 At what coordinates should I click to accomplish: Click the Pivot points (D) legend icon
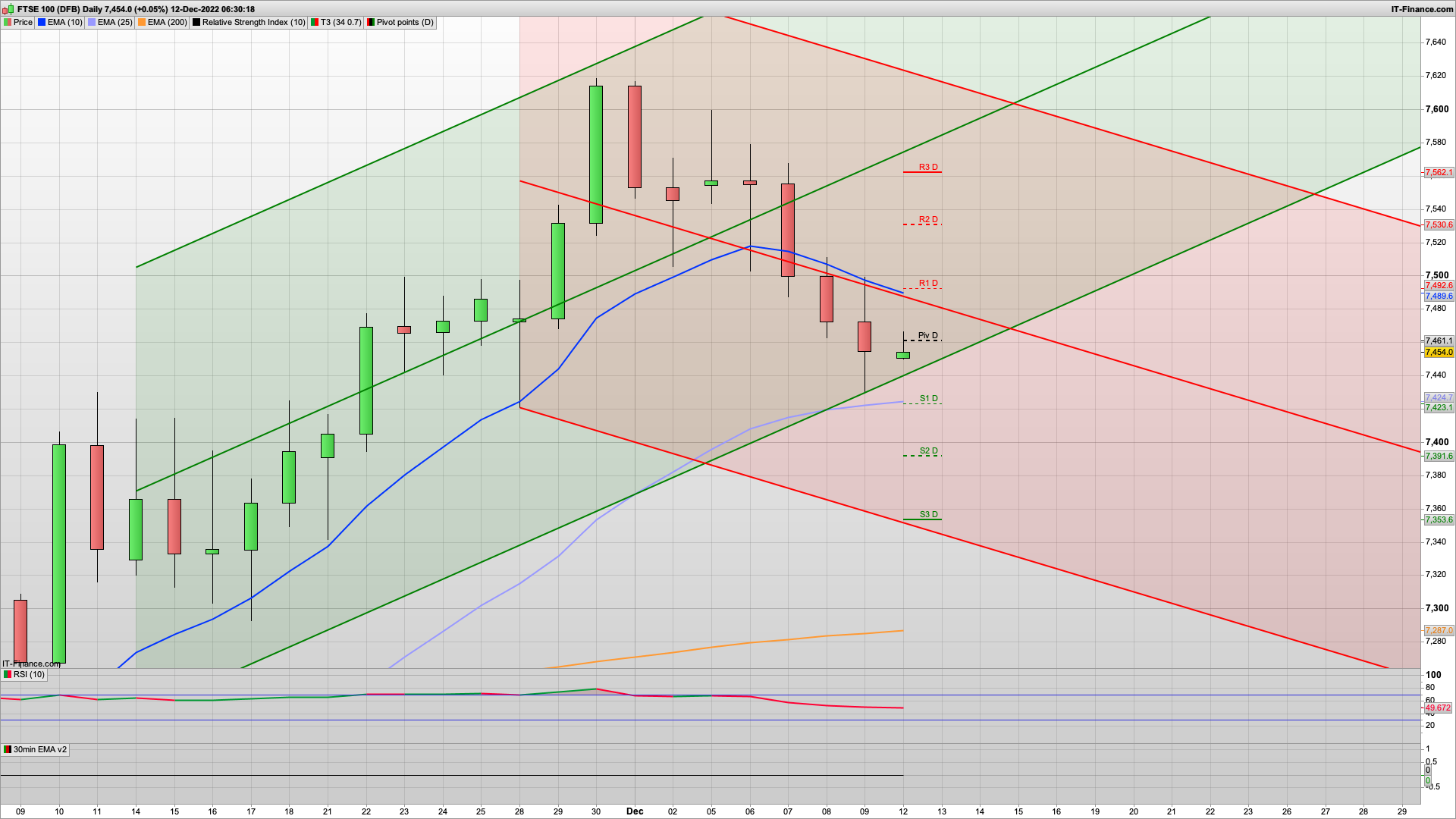coord(370,22)
